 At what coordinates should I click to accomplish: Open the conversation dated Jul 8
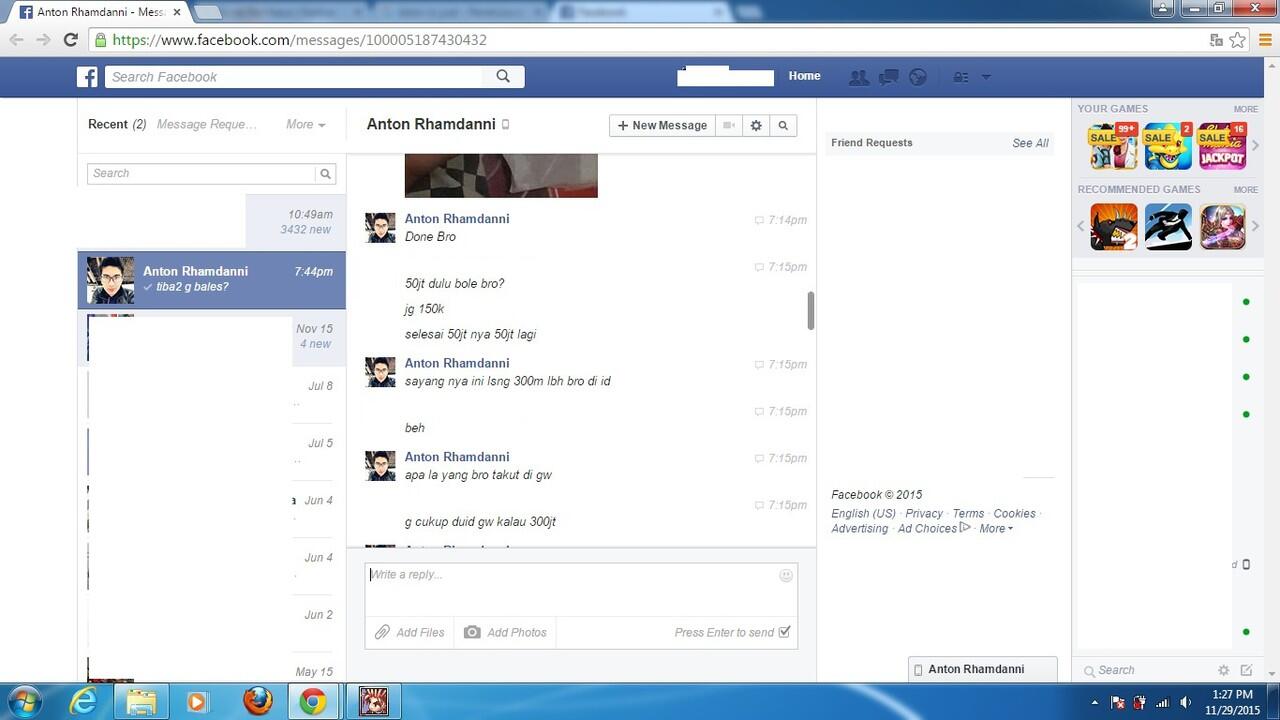pos(212,394)
